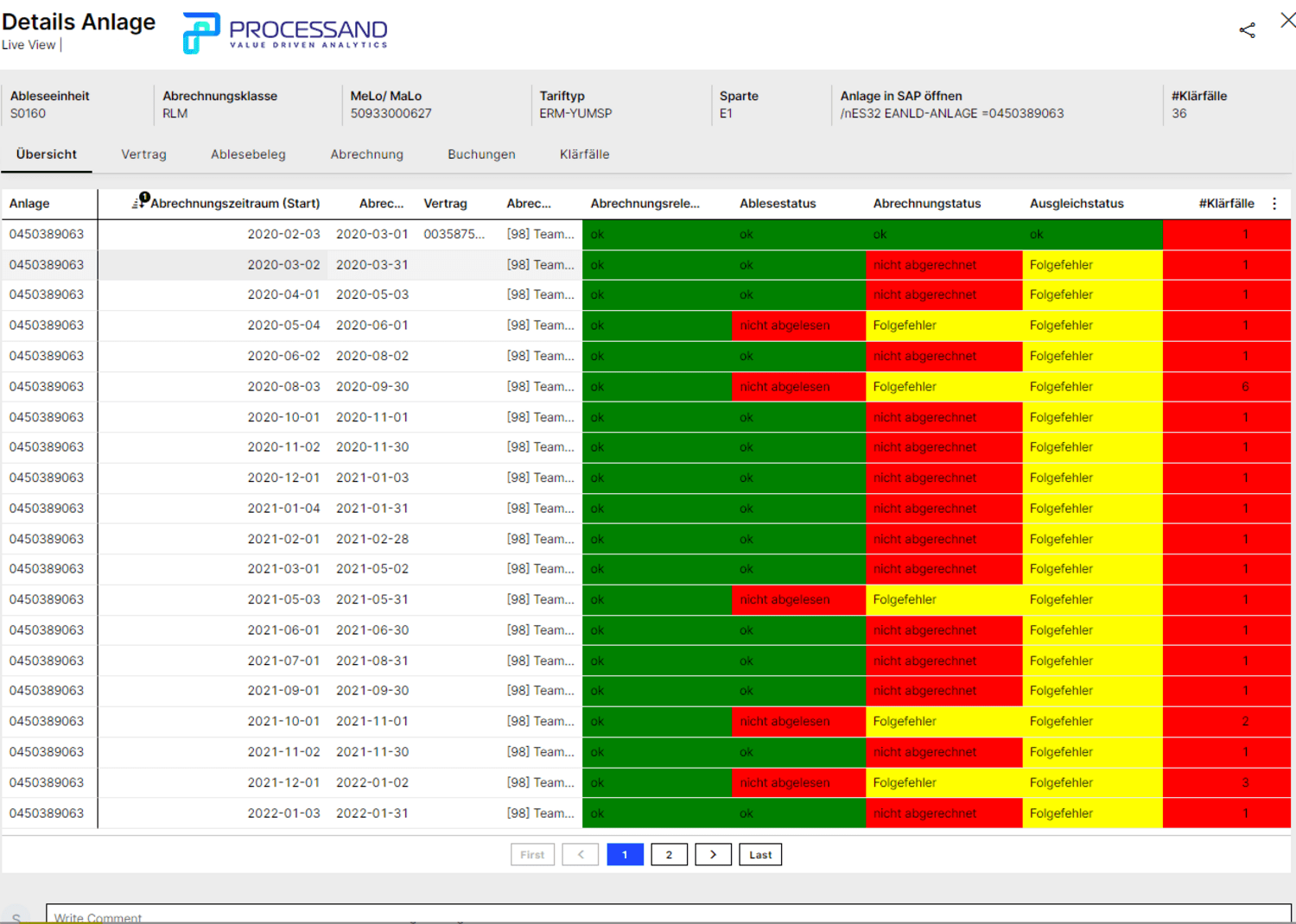Click the Write Comment input field
Image resolution: width=1296 pixels, height=924 pixels.
pyautogui.click(x=346, y=917)
